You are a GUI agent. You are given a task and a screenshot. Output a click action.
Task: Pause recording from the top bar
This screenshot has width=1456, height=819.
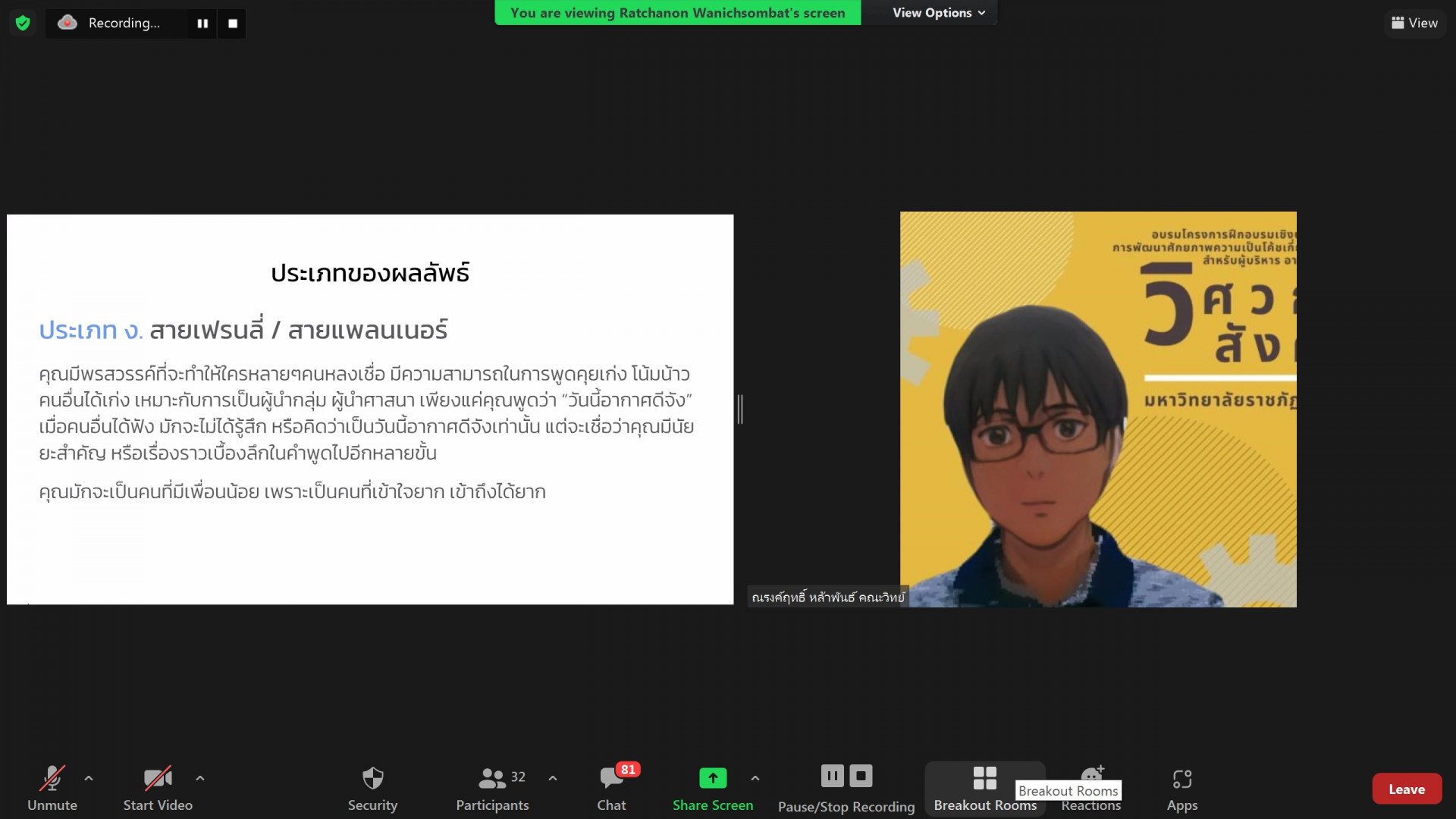coord(202,24)
